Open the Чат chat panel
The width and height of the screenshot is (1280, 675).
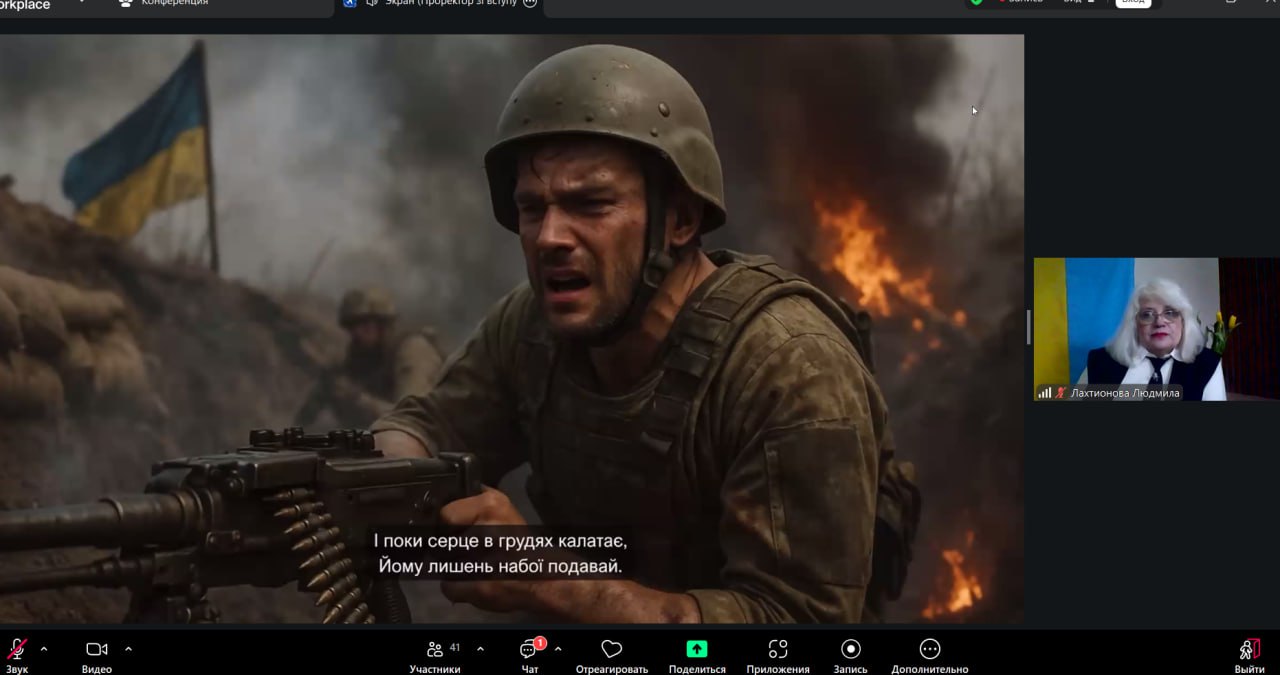point(529,651)
